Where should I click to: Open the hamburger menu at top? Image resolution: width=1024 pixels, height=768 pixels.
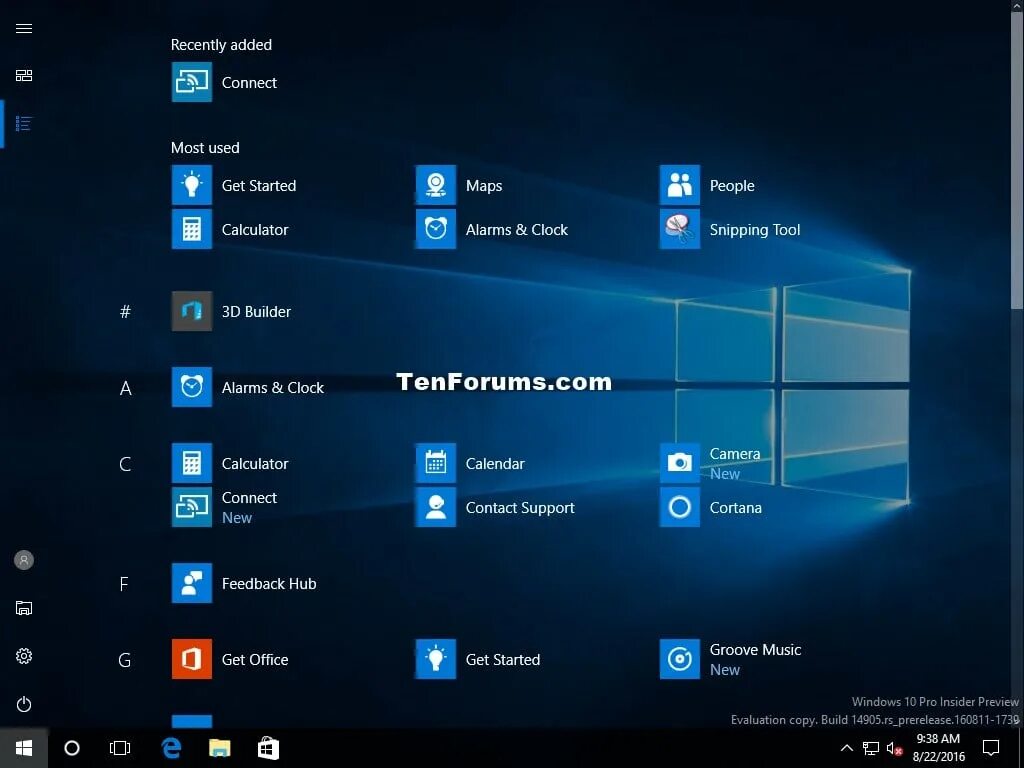pos(24,28)
